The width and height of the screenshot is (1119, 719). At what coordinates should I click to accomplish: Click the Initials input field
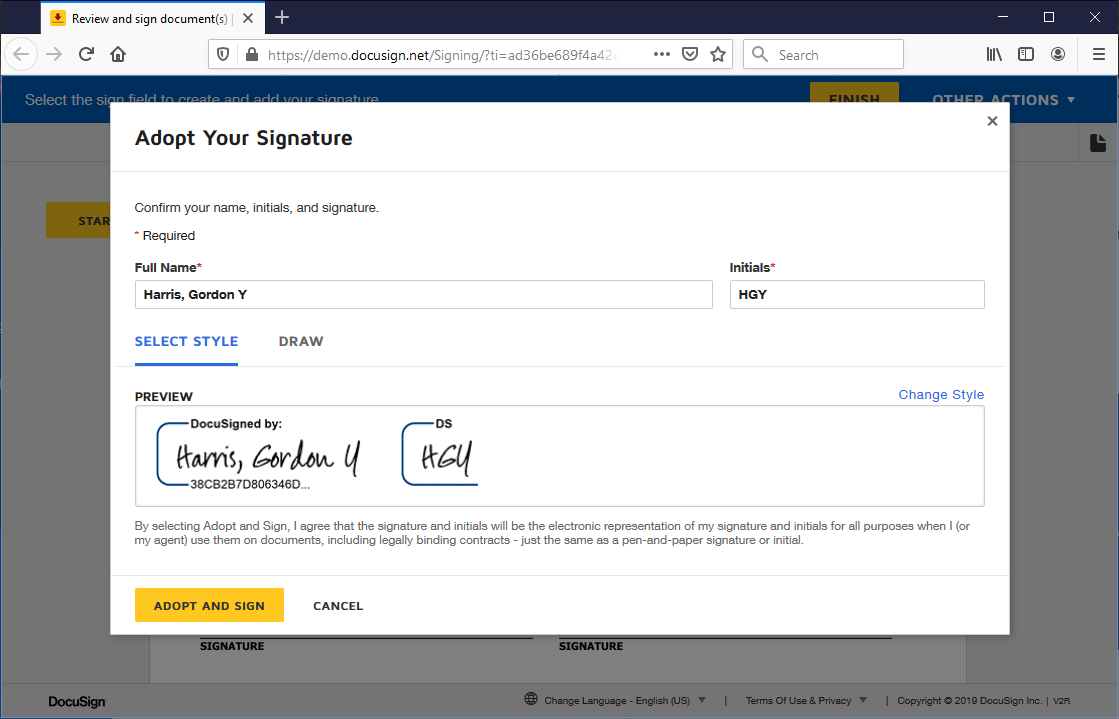(857, 295)
